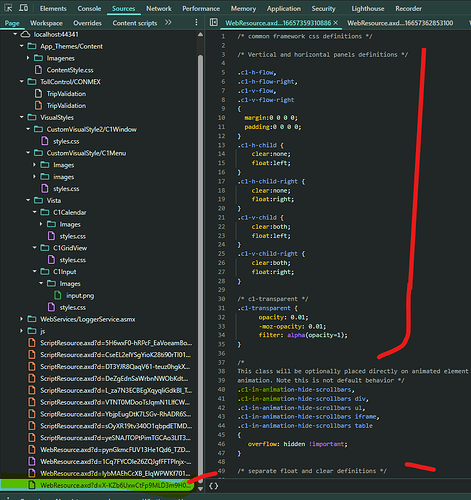
Task: Show more navigator tabs chevron
Action: 168,22
